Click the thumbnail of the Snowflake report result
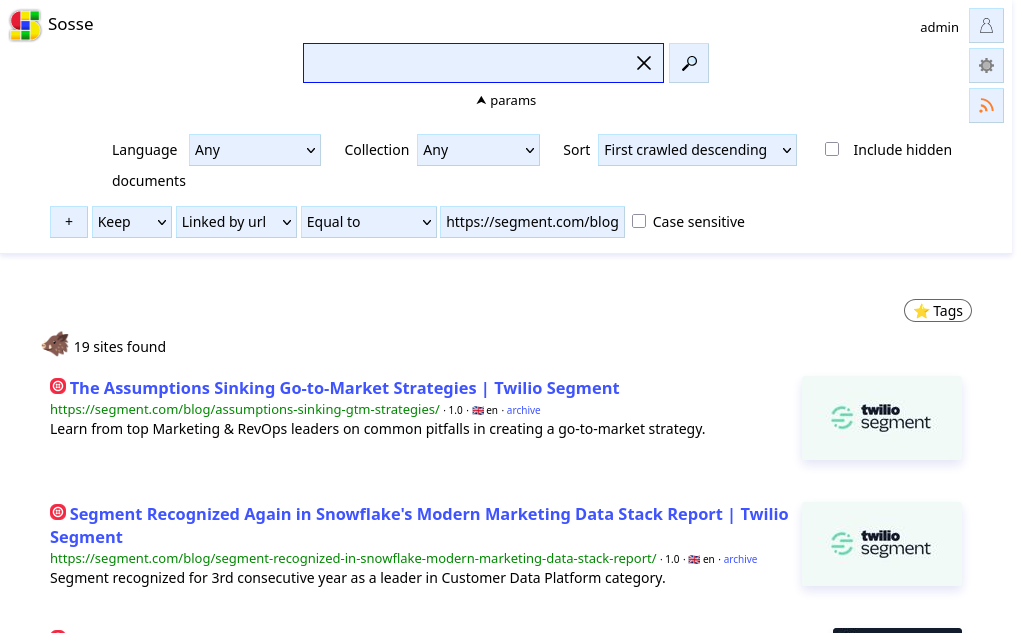 (x=882, y=544)
